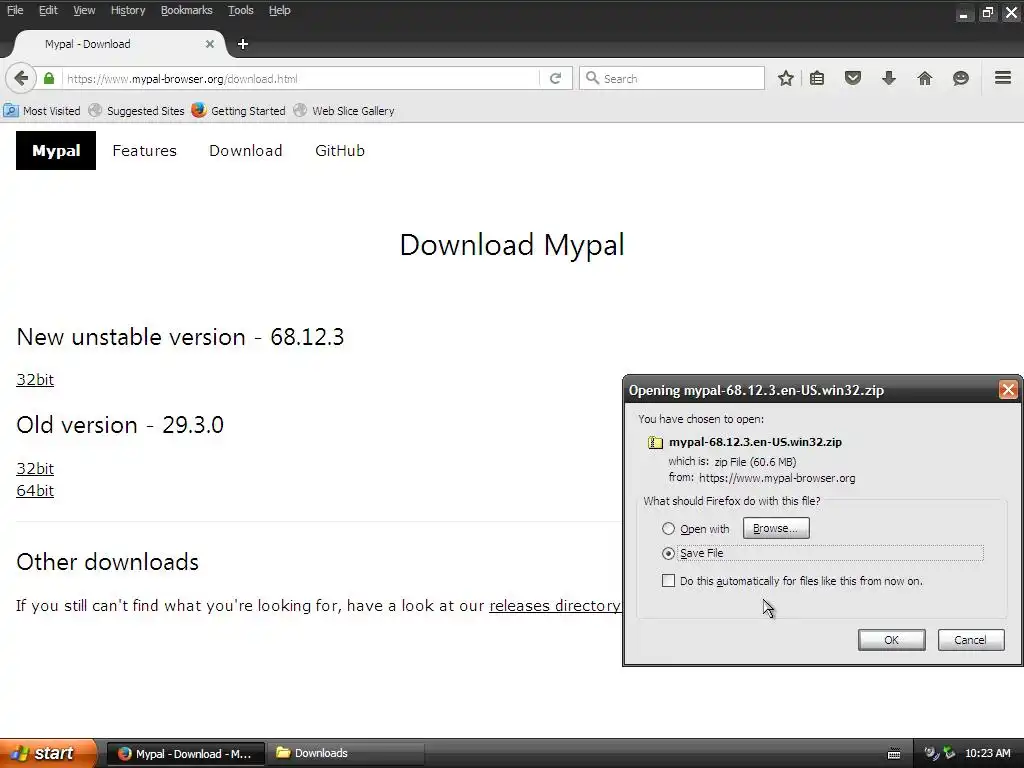This screenshot has width=1024, height=768.
Task: Open the File menu
Action: pos(15,10)
